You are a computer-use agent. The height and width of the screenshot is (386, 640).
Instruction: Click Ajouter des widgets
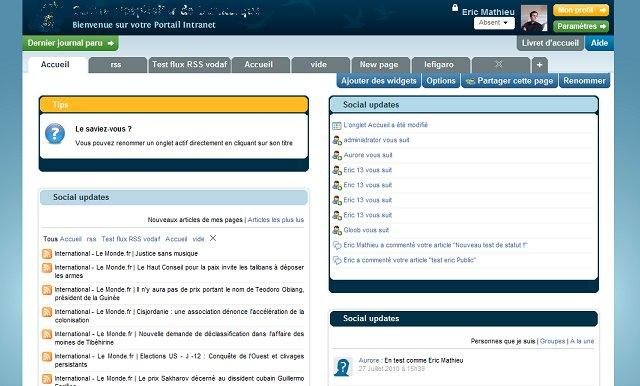[378, 81]
